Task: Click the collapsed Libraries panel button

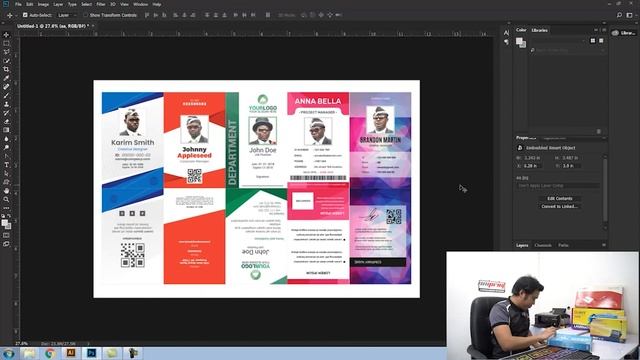Action: [624, 33]
